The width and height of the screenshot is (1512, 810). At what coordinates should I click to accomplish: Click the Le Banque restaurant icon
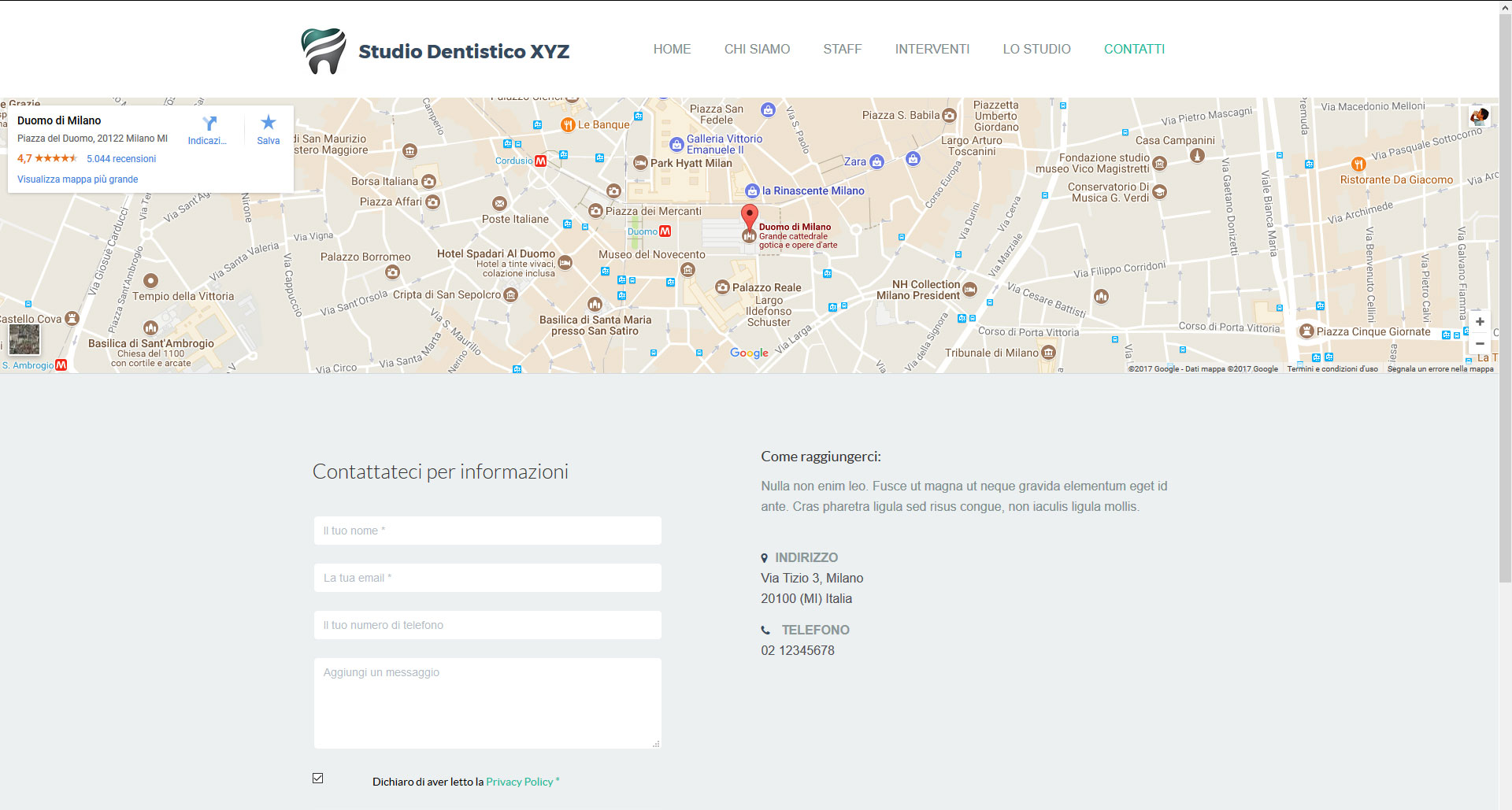[x=567, y=124]
